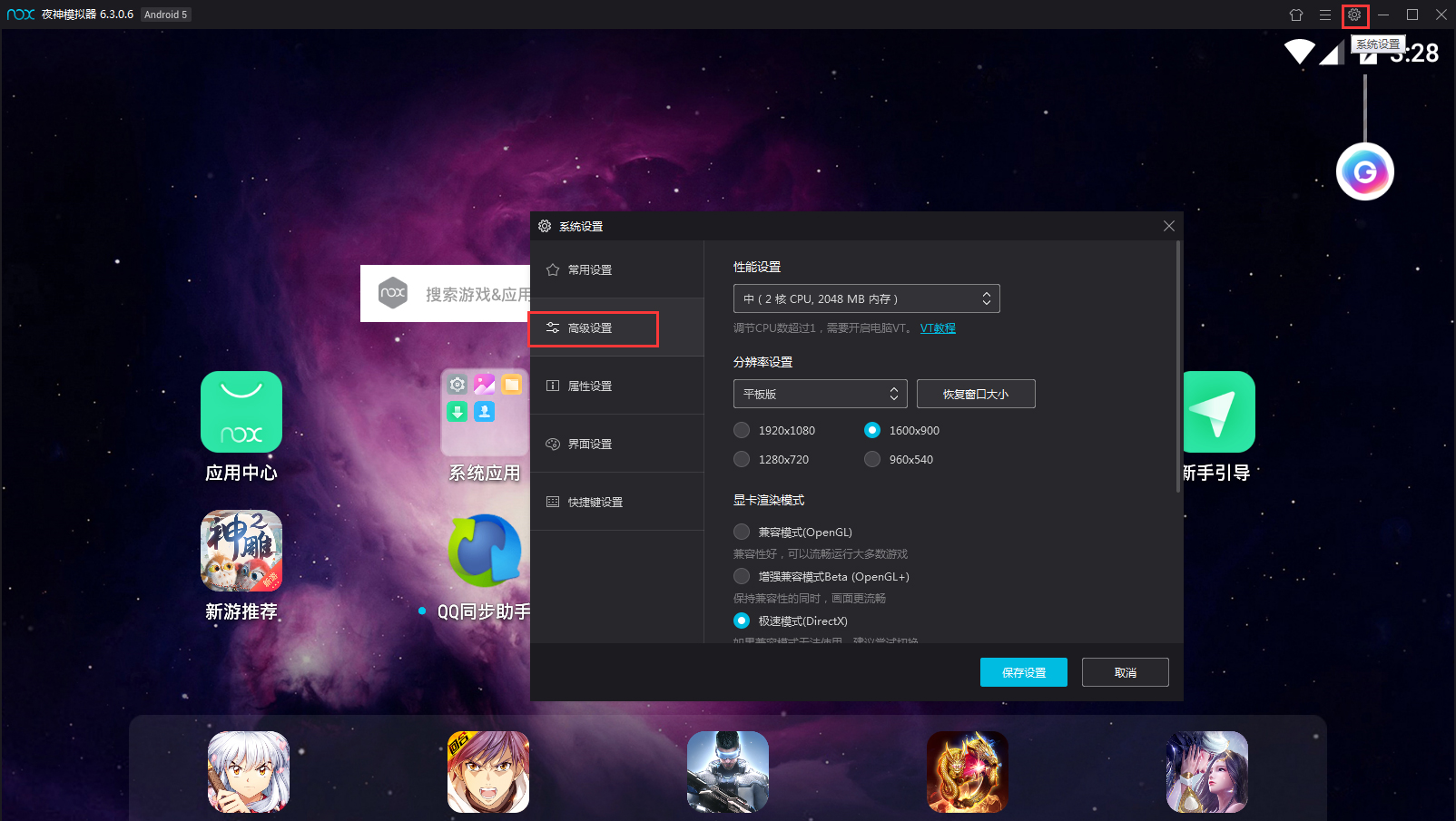This screenshot has height=821, width=1456.
Task: Click the floating Google assistant ball
Action: 1365,171
